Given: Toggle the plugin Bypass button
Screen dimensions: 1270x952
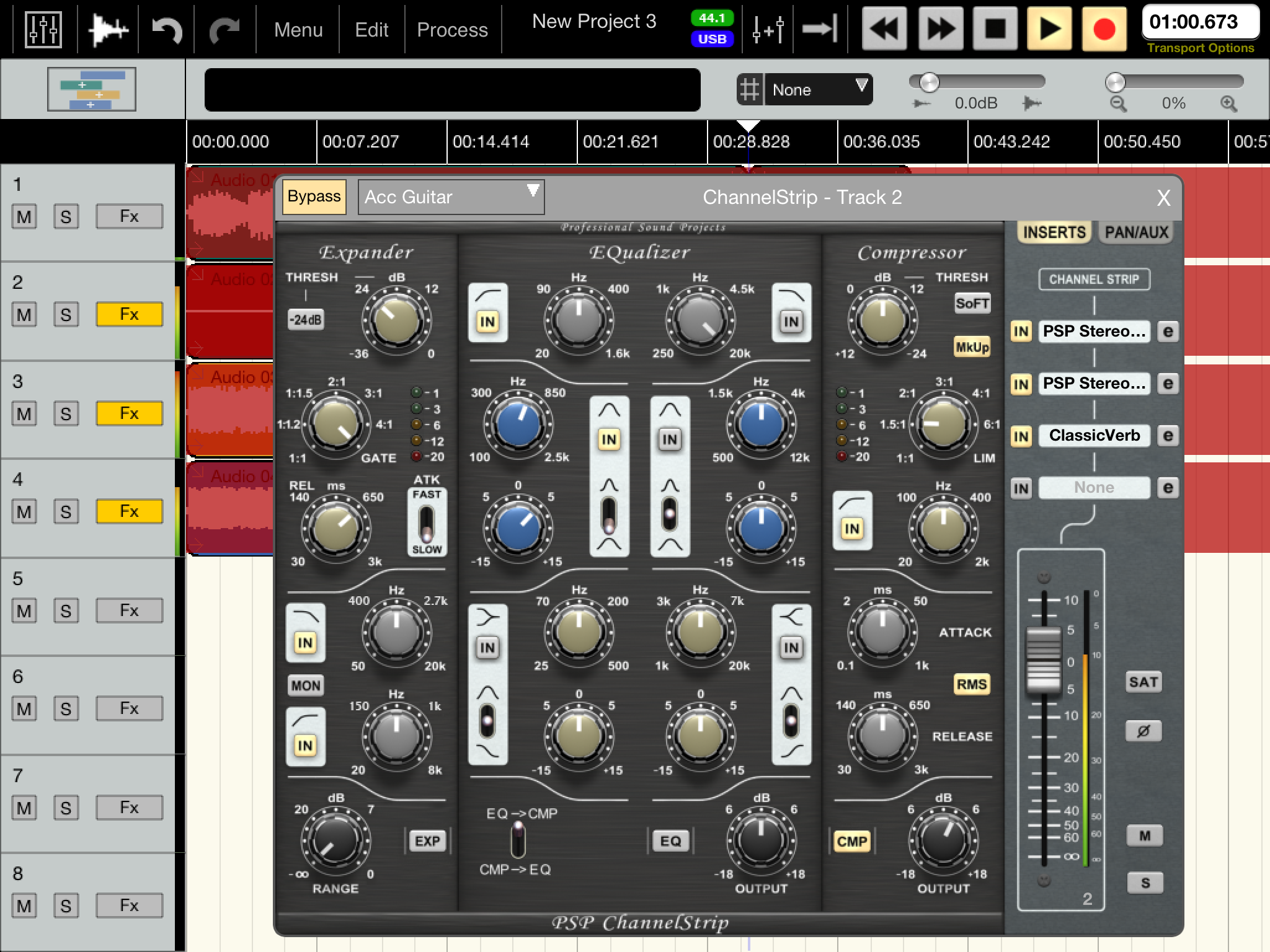Looking at the screenshot, I should click(x=314, y=196).
